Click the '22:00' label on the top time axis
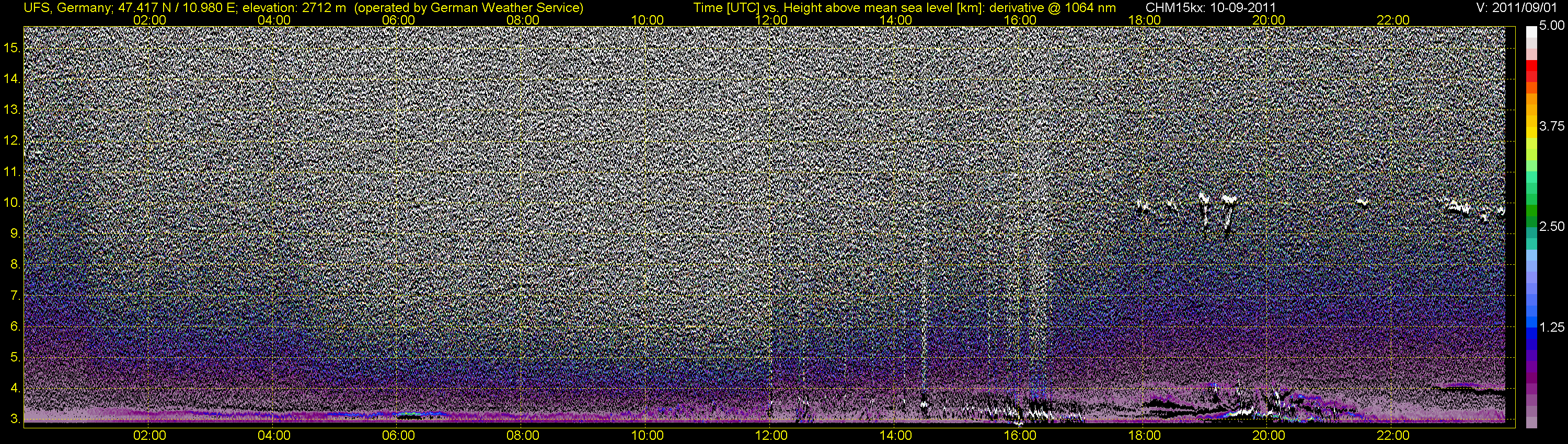 pos(1393,20)
